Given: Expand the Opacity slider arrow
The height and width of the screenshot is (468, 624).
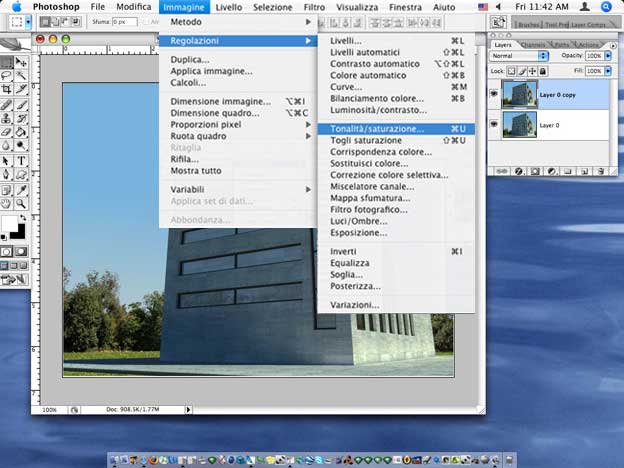Looking at the screenshot, I should point(609,56).
